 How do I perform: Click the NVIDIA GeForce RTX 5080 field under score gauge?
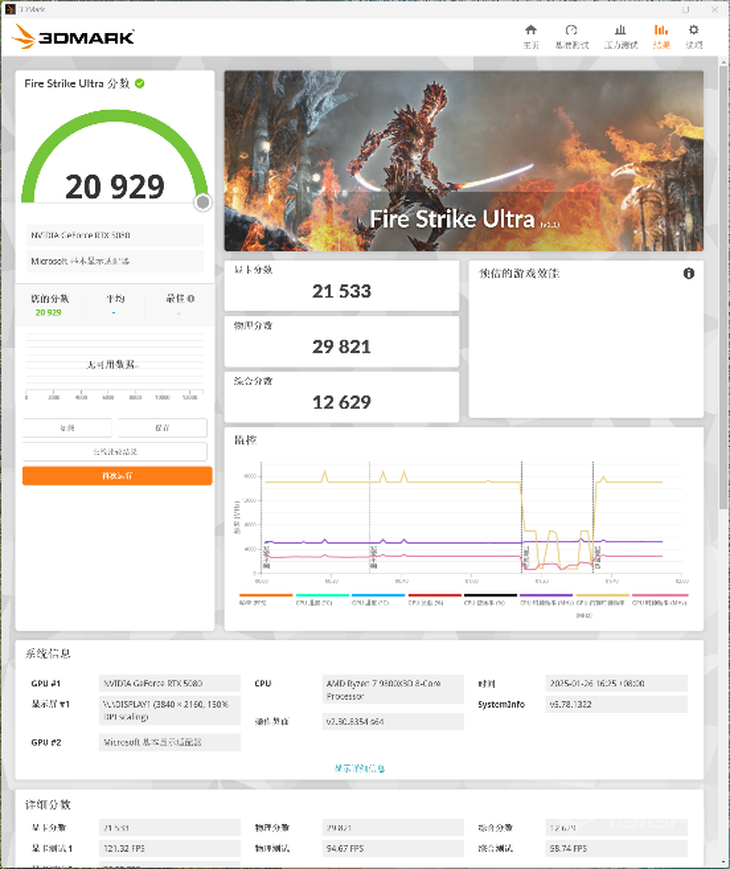click(x=115, y=235)
